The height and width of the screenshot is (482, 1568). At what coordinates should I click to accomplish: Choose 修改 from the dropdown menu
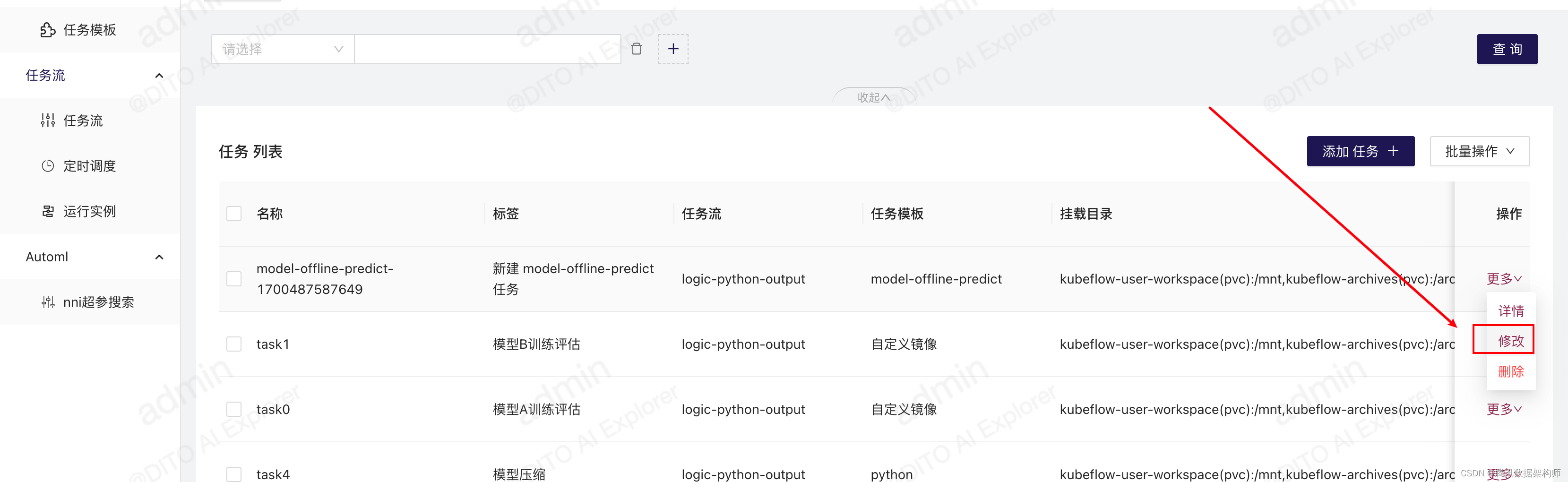coord(1510,341)
